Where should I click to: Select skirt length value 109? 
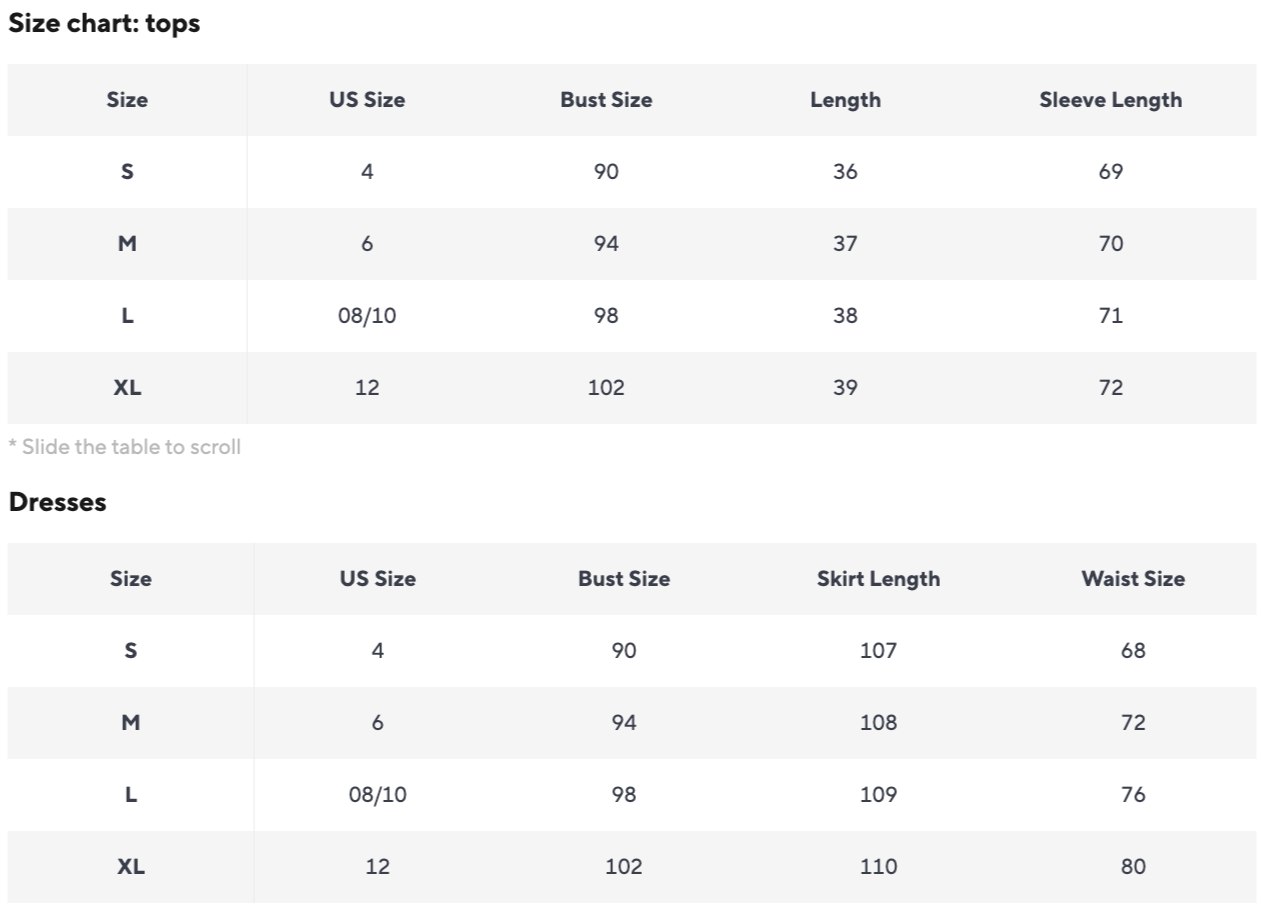(878, 795)
